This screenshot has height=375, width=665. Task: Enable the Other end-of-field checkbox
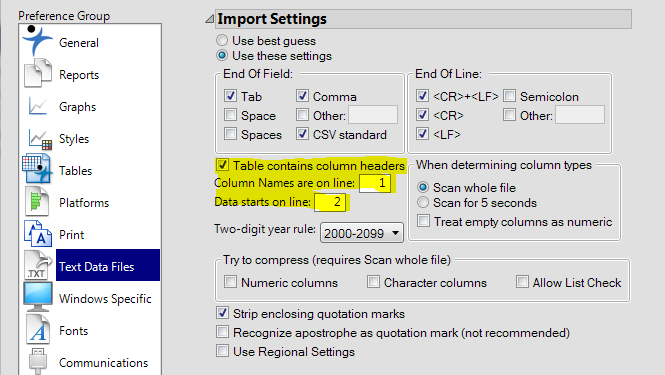pyautogui.click(x=302, y=115)
